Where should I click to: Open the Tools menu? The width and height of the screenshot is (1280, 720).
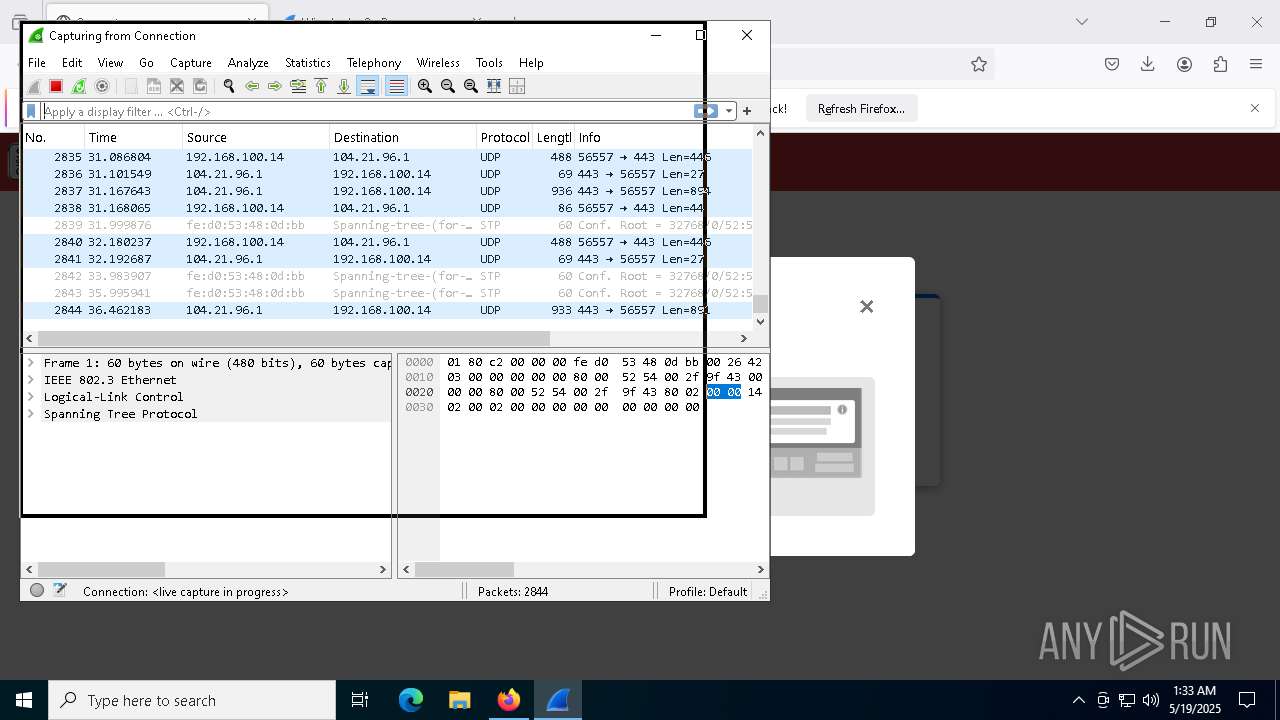tap(489, 62)
